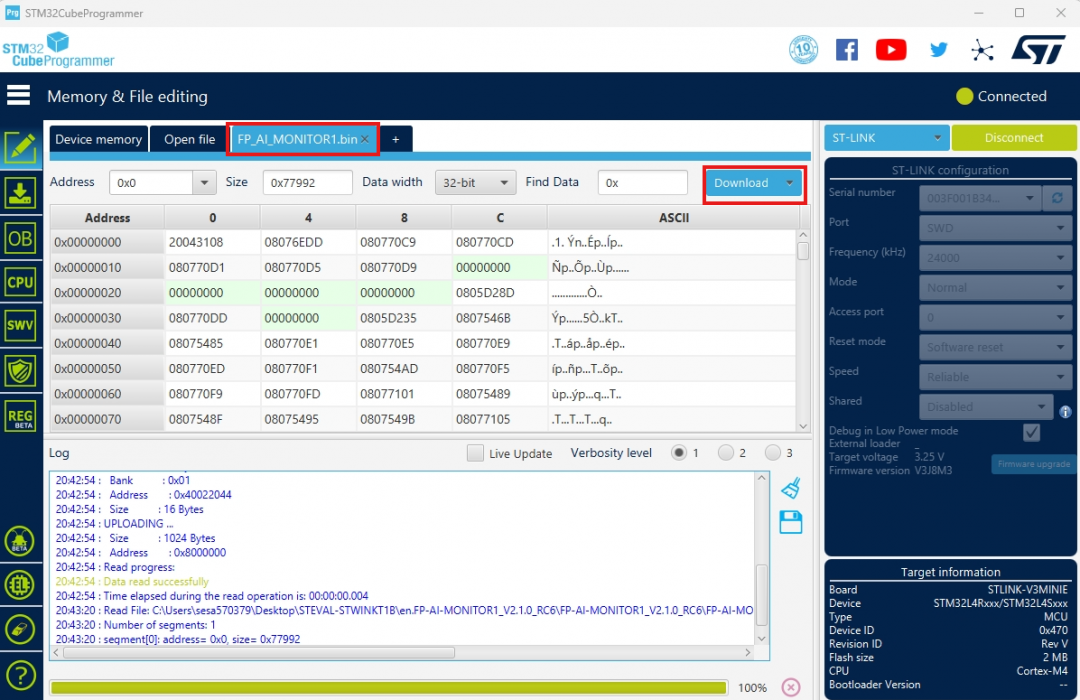Click the Disconnect button
The height and width of the screenshot is (700, 1080).
1014,137
